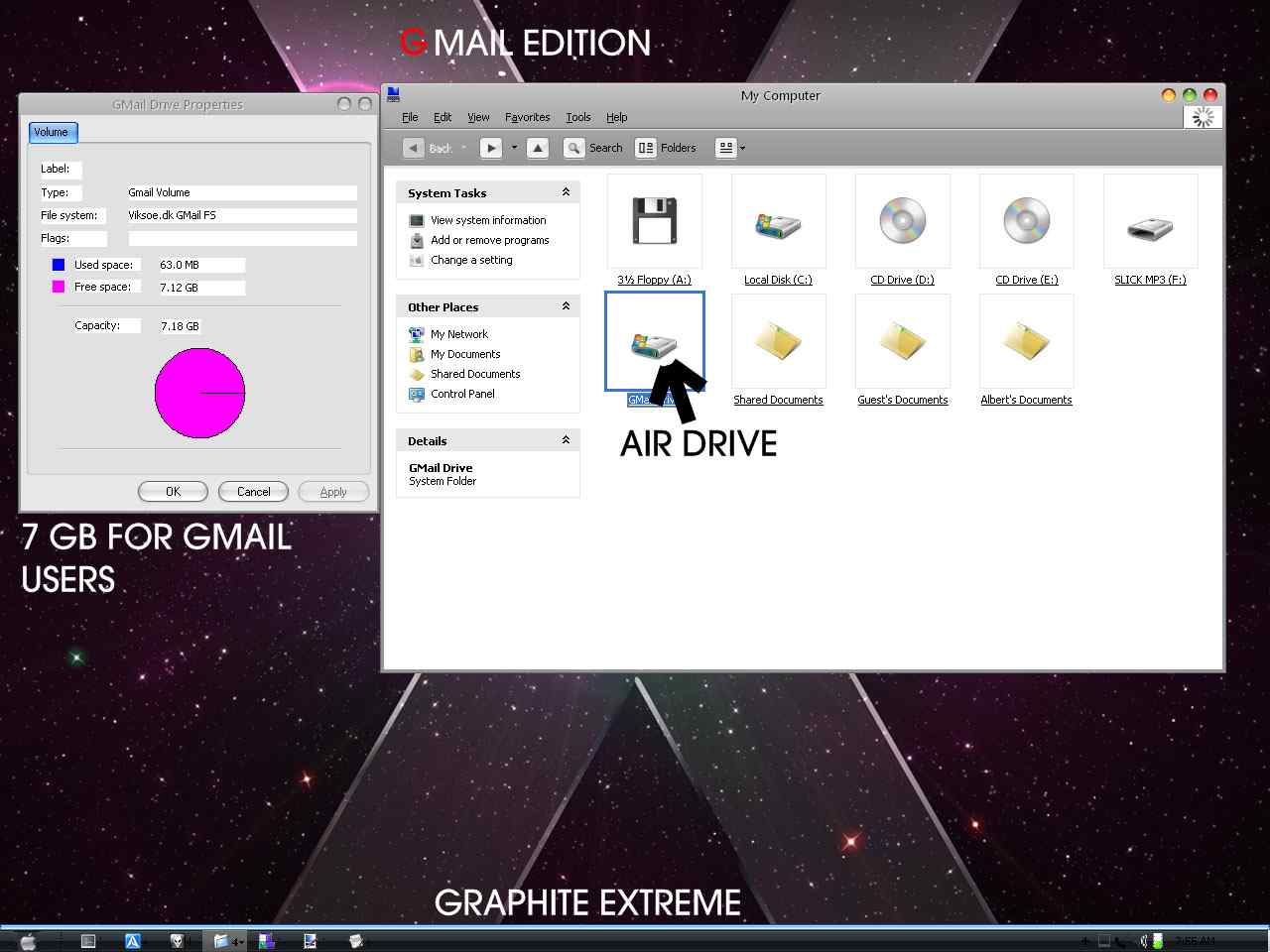
Task: Click the folder taskbar button
Action: click(x=226, y=941)
